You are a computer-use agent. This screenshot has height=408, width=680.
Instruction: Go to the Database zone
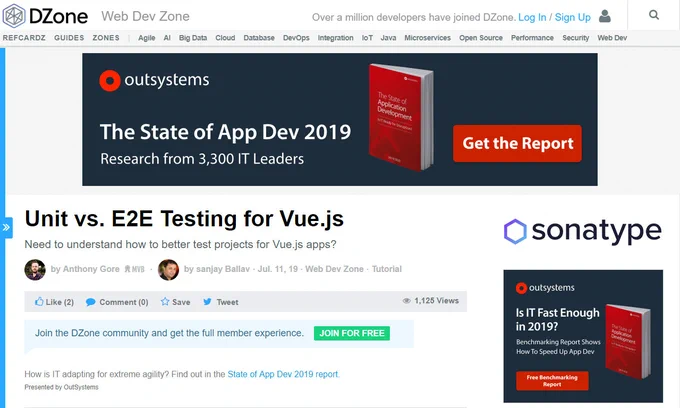(259, 38)
